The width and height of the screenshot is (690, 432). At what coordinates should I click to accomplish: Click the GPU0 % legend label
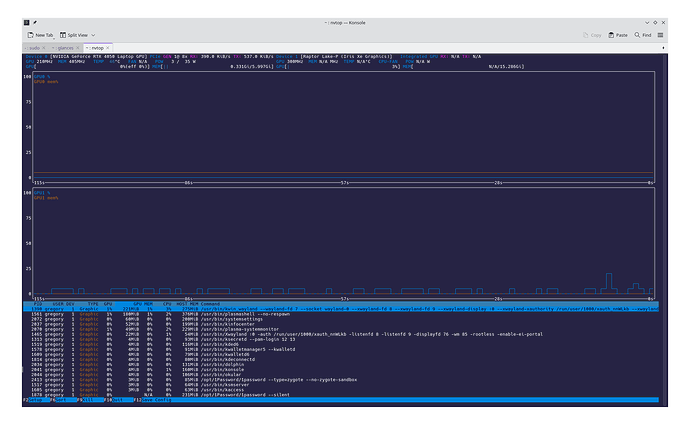(42, 77)
